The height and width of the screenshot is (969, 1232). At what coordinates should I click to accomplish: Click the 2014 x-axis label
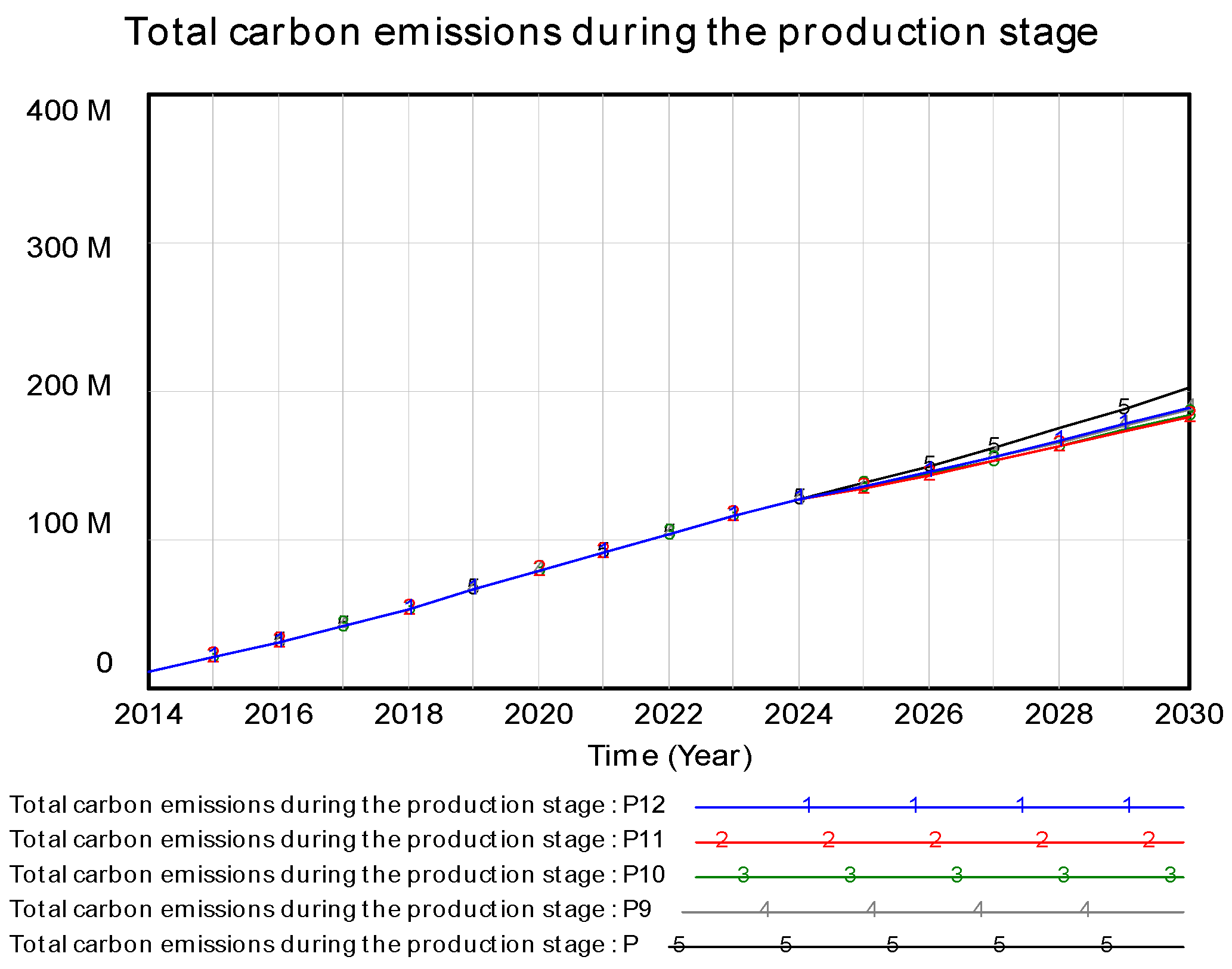tap(148, 714)
